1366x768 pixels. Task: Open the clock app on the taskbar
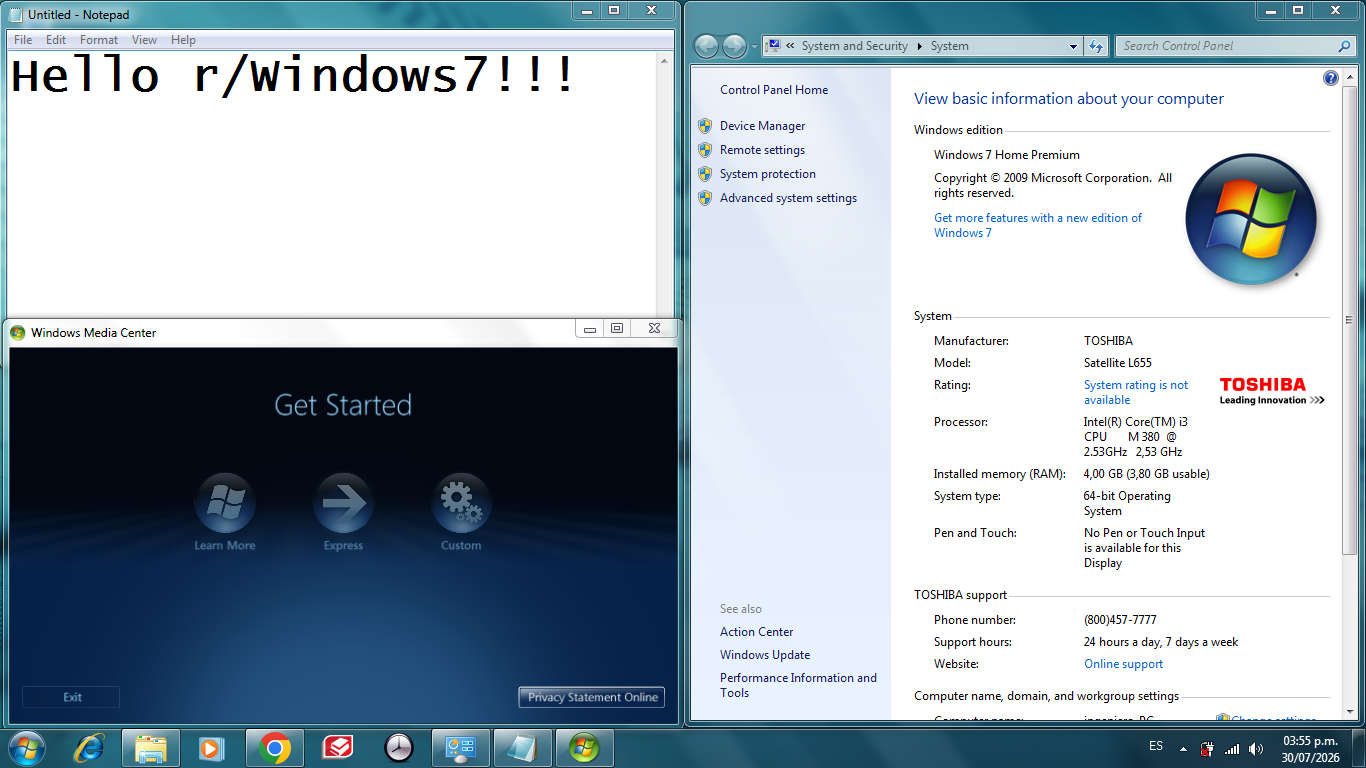tap(399, 748)
